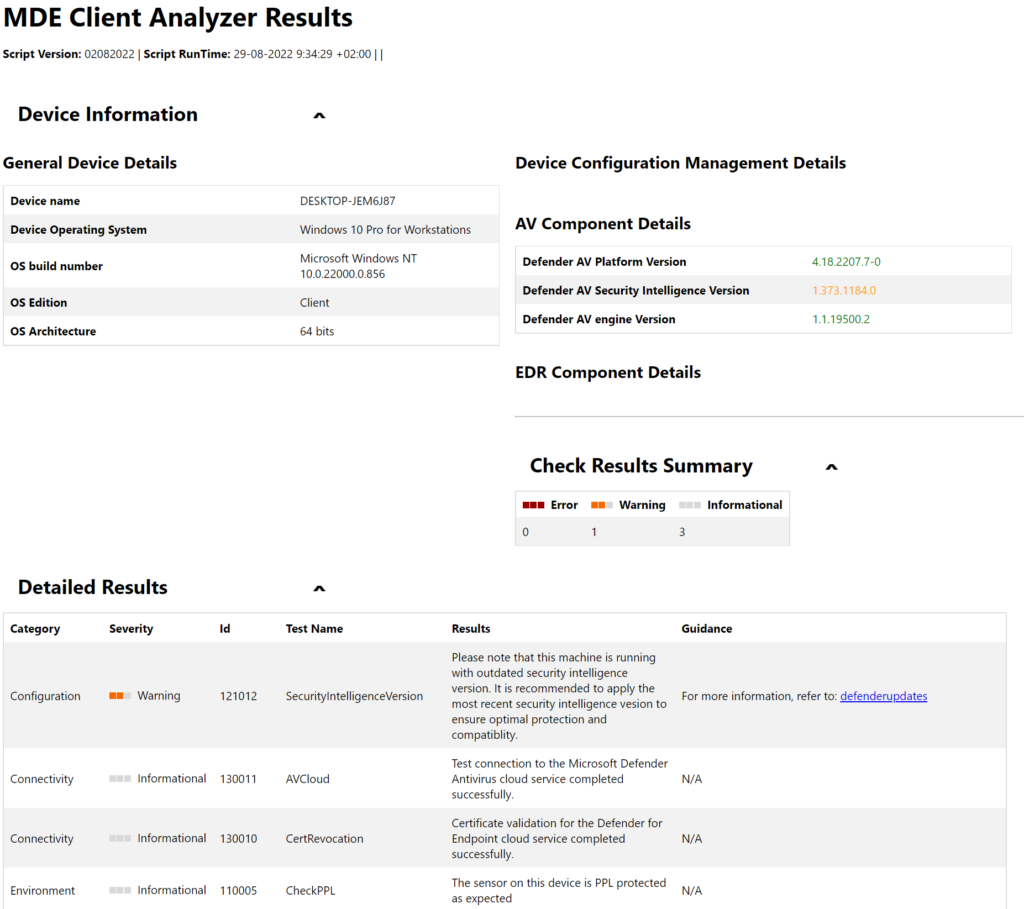Click the PPL protected result text
Image resolution: width=1024 pixels, height=909 pixels.
point(559,891)
